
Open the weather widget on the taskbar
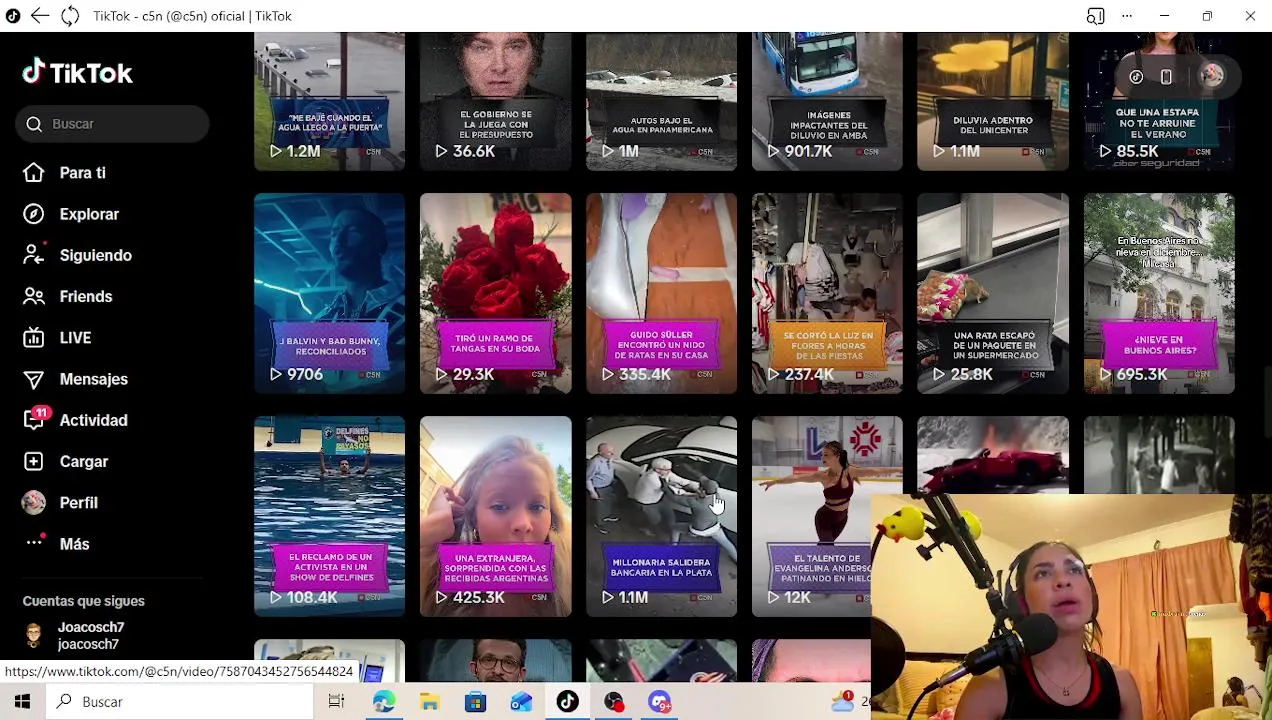pyautogui.click(x=845, y=702)
